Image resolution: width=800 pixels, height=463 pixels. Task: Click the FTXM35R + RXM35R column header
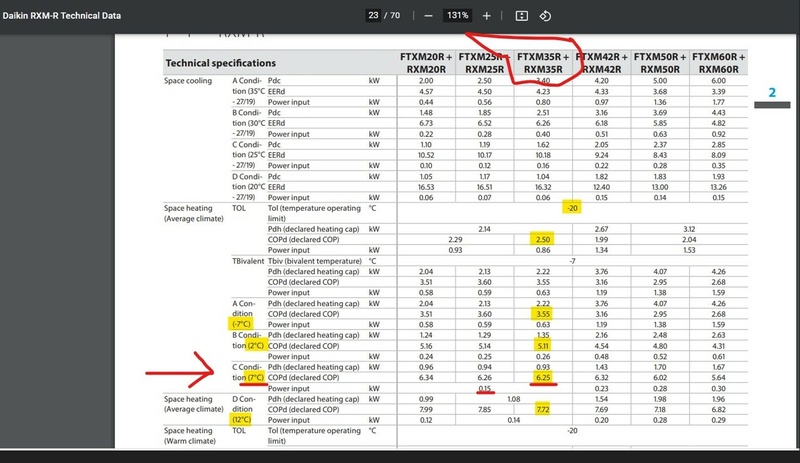coord(543,63)
